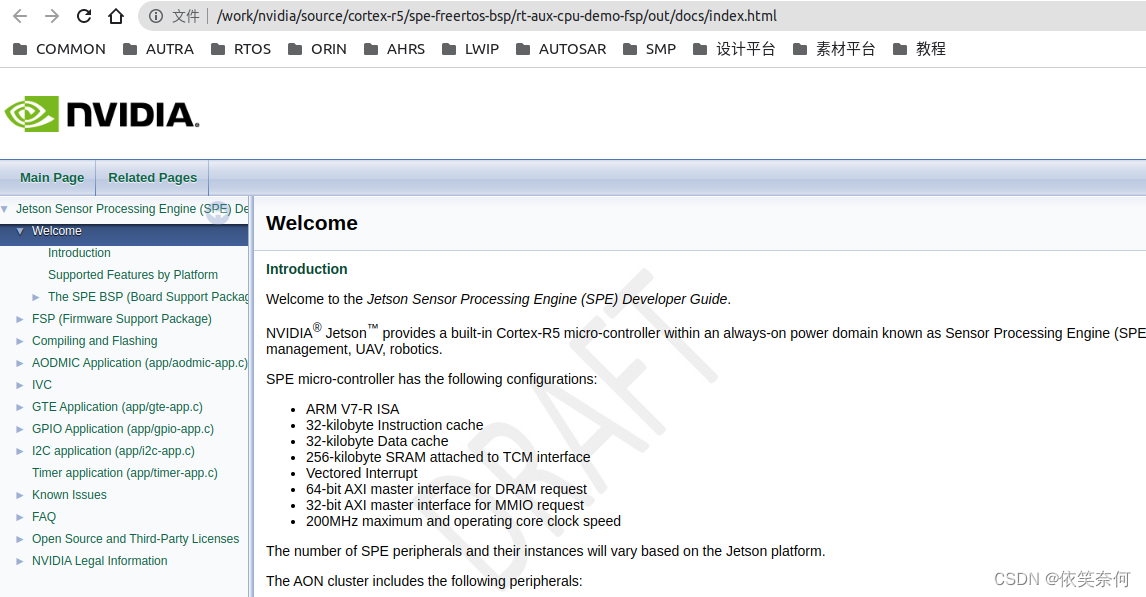The width and height of the screenshot is (1146, 597).
Task: Expand the GTE Application node arrow
Action: coord(20,407)
